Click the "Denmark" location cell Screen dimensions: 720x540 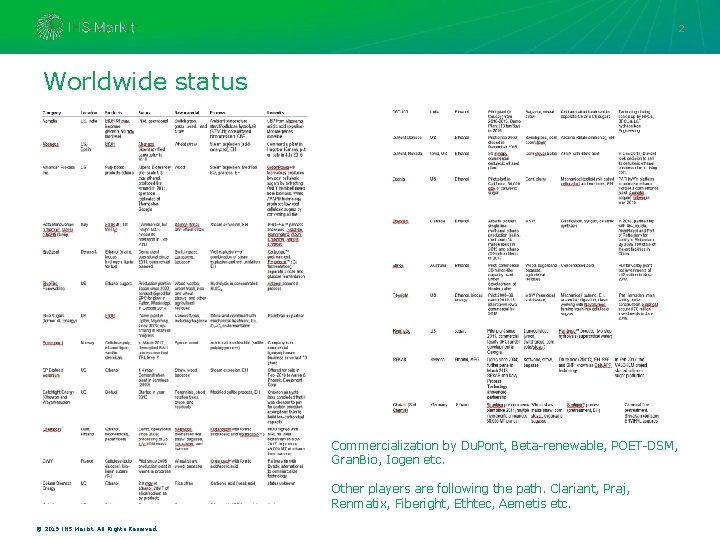(x=89, y=252)
